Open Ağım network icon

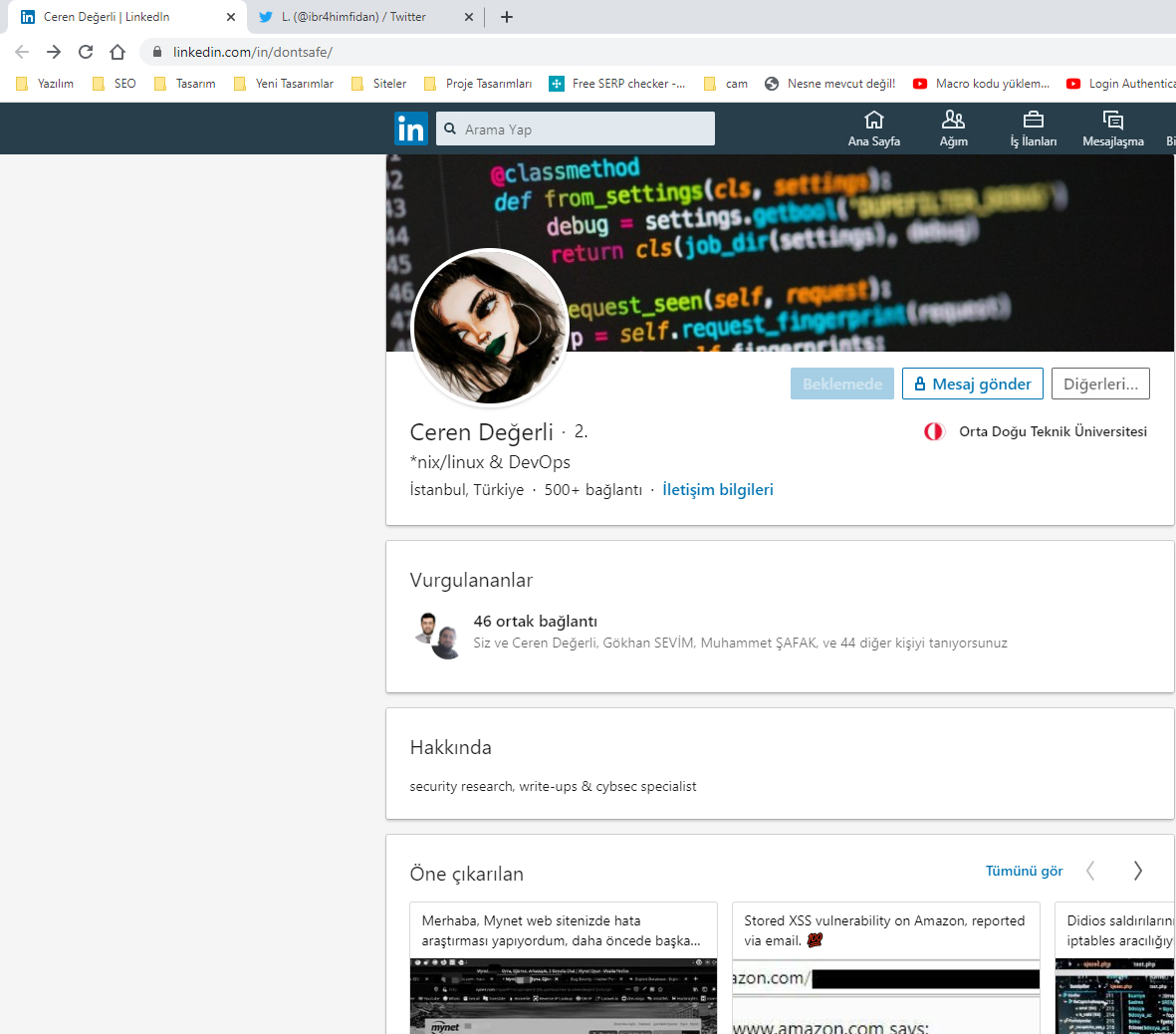953,129
